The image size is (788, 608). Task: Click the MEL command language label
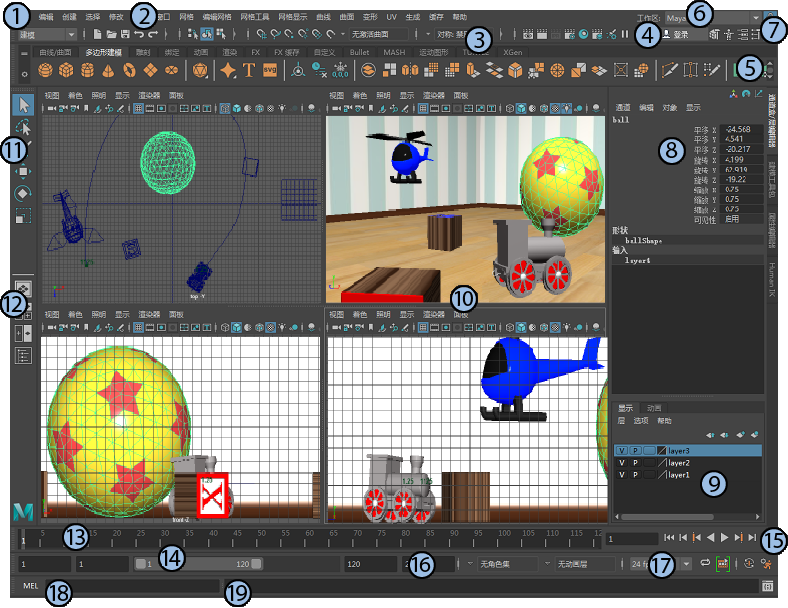31,586
